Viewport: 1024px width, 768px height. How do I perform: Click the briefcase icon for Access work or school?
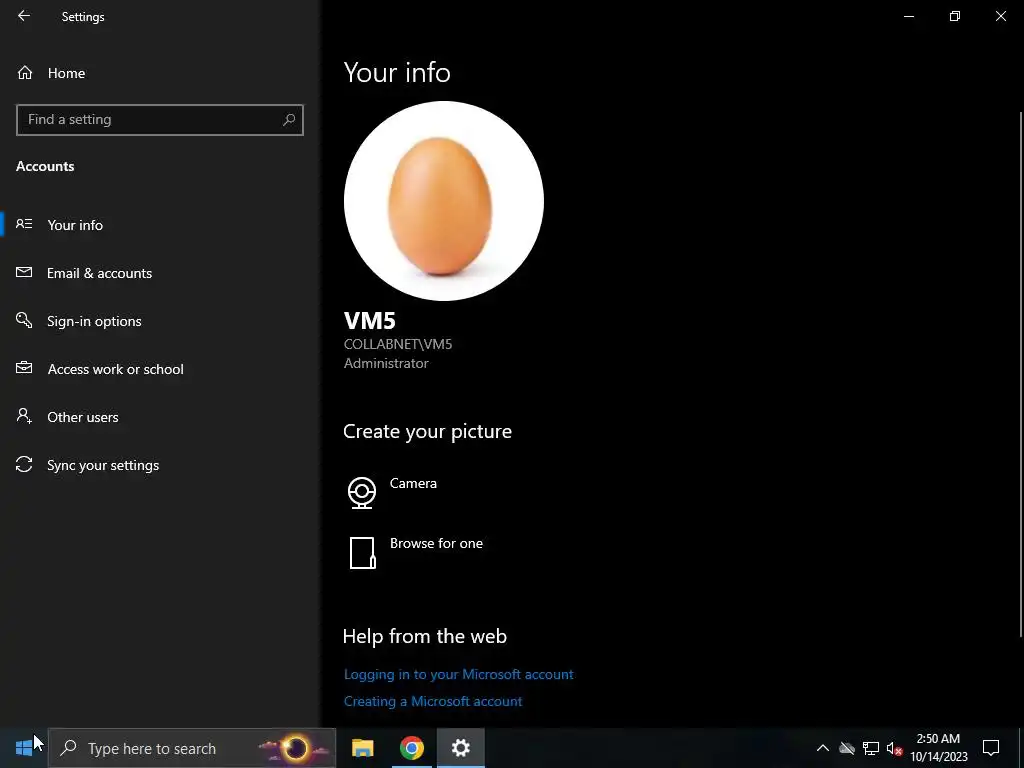click(24, 368)
